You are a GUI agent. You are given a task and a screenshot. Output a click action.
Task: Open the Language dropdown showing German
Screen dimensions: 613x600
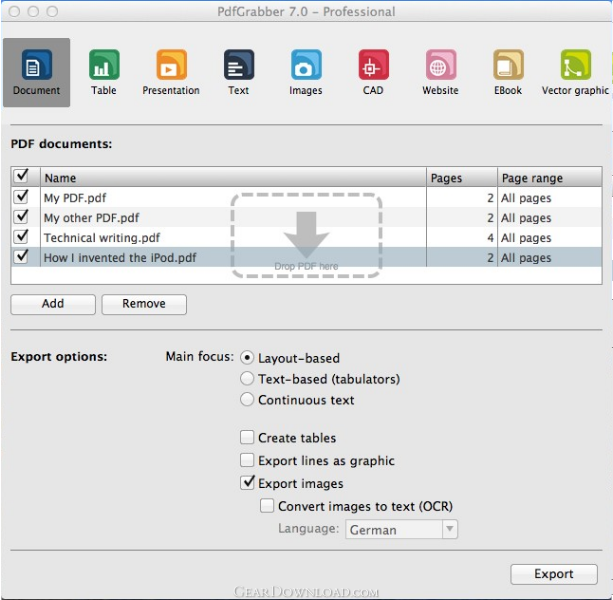(x=401, y=529)
